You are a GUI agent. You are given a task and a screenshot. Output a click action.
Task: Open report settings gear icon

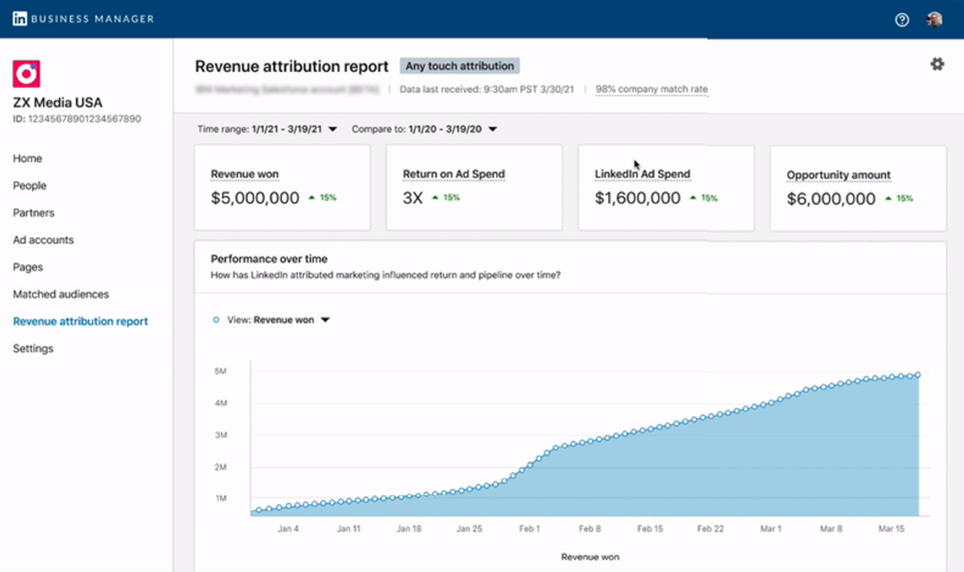937,64
